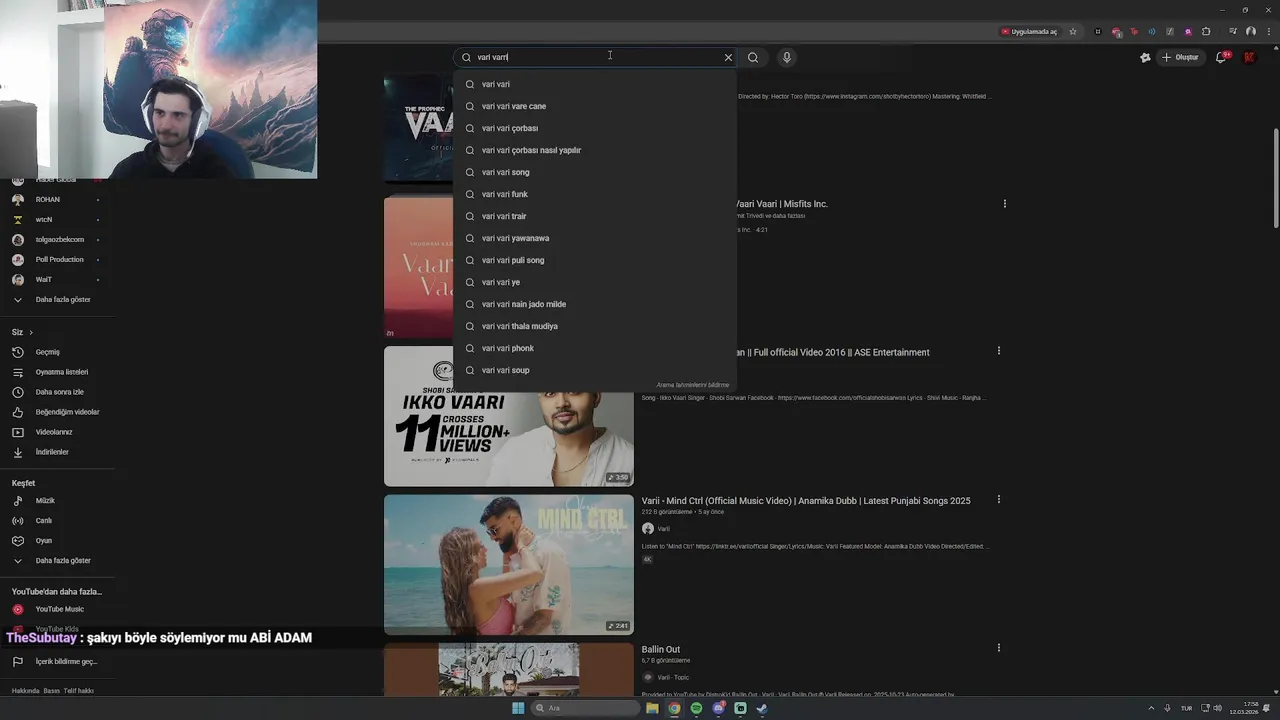This screenshot has height=720, width=1280.
Task: Click the magnifier search button beside the search box
Action: coord(753,57)
